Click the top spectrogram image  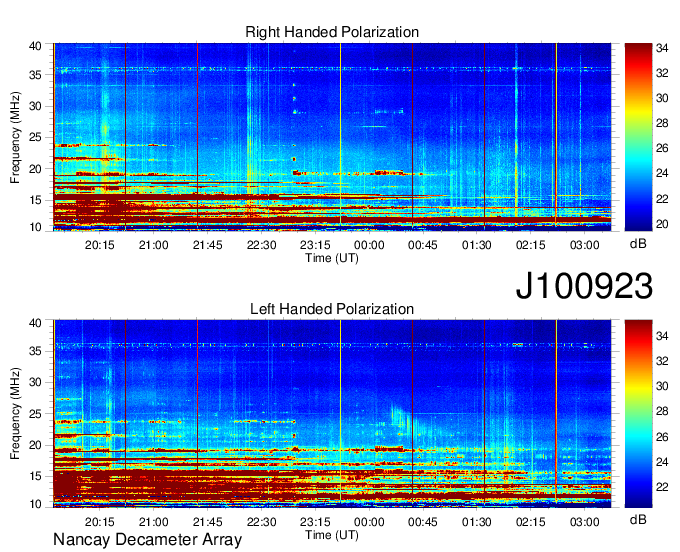tap(332, 137)
